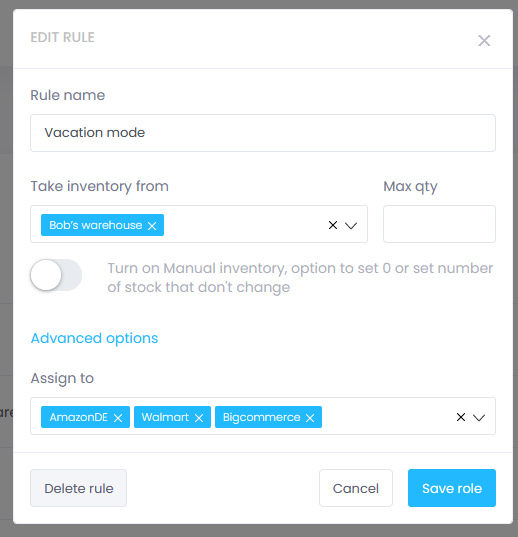Image resolution: width=518 pixels, height=537 pixels.
Task: Clear all Take inventory from selections
Action: (333, 225)
